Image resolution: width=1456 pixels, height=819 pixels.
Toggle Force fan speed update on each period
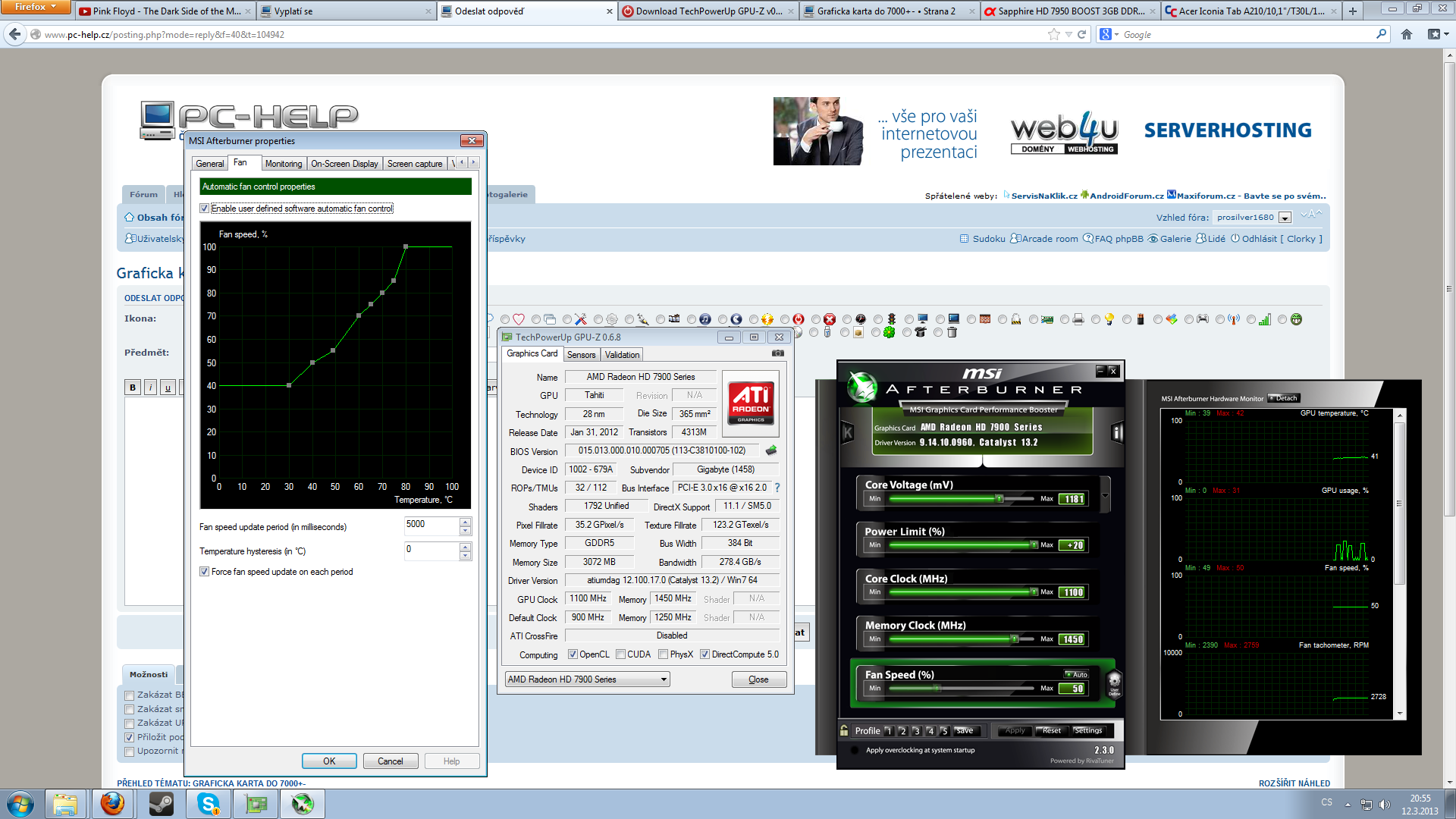coord(204,572)
